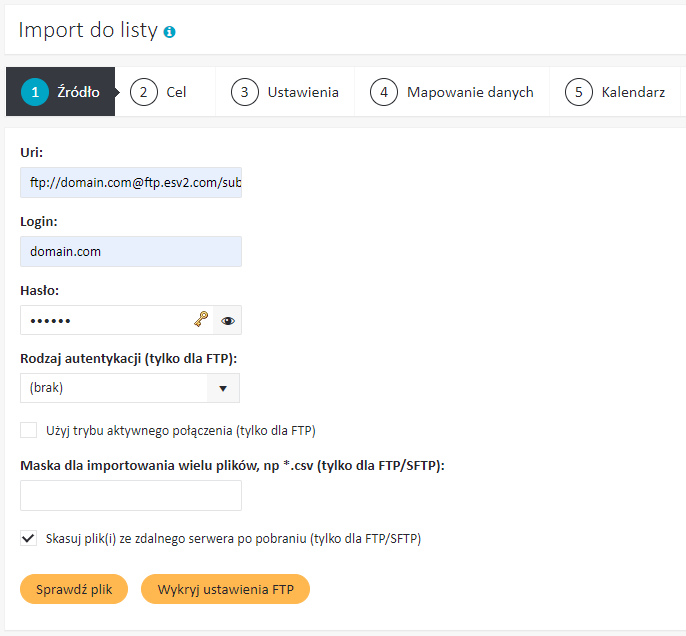Go to the Mapowanie danych tab
This screenshot has height=636, width=686.
tap(452, 92)
